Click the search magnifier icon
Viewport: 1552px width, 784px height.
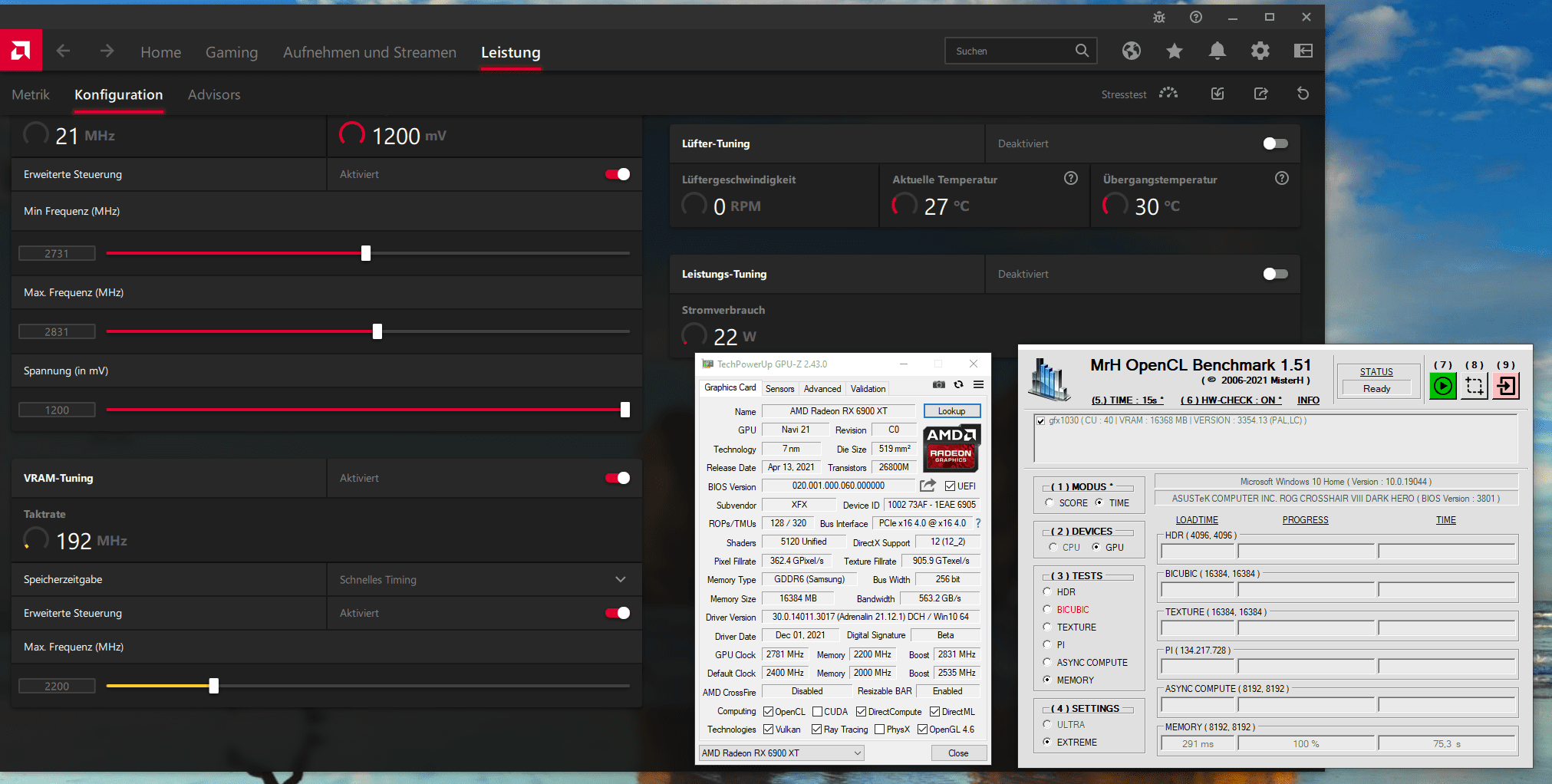(1082, 51)
